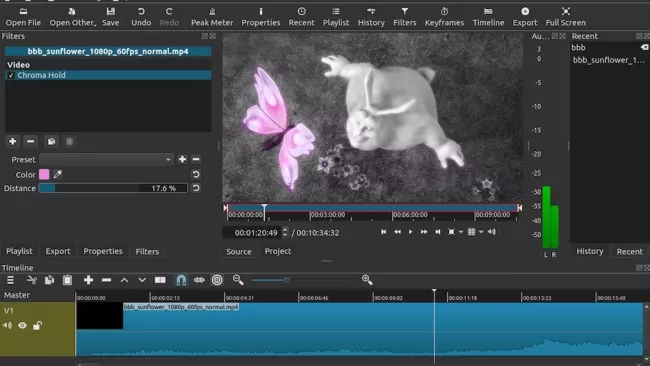Image resolution: width=650 pixels, height=366 pixels.
Task: Play the video
Action: tap(410, 232)
